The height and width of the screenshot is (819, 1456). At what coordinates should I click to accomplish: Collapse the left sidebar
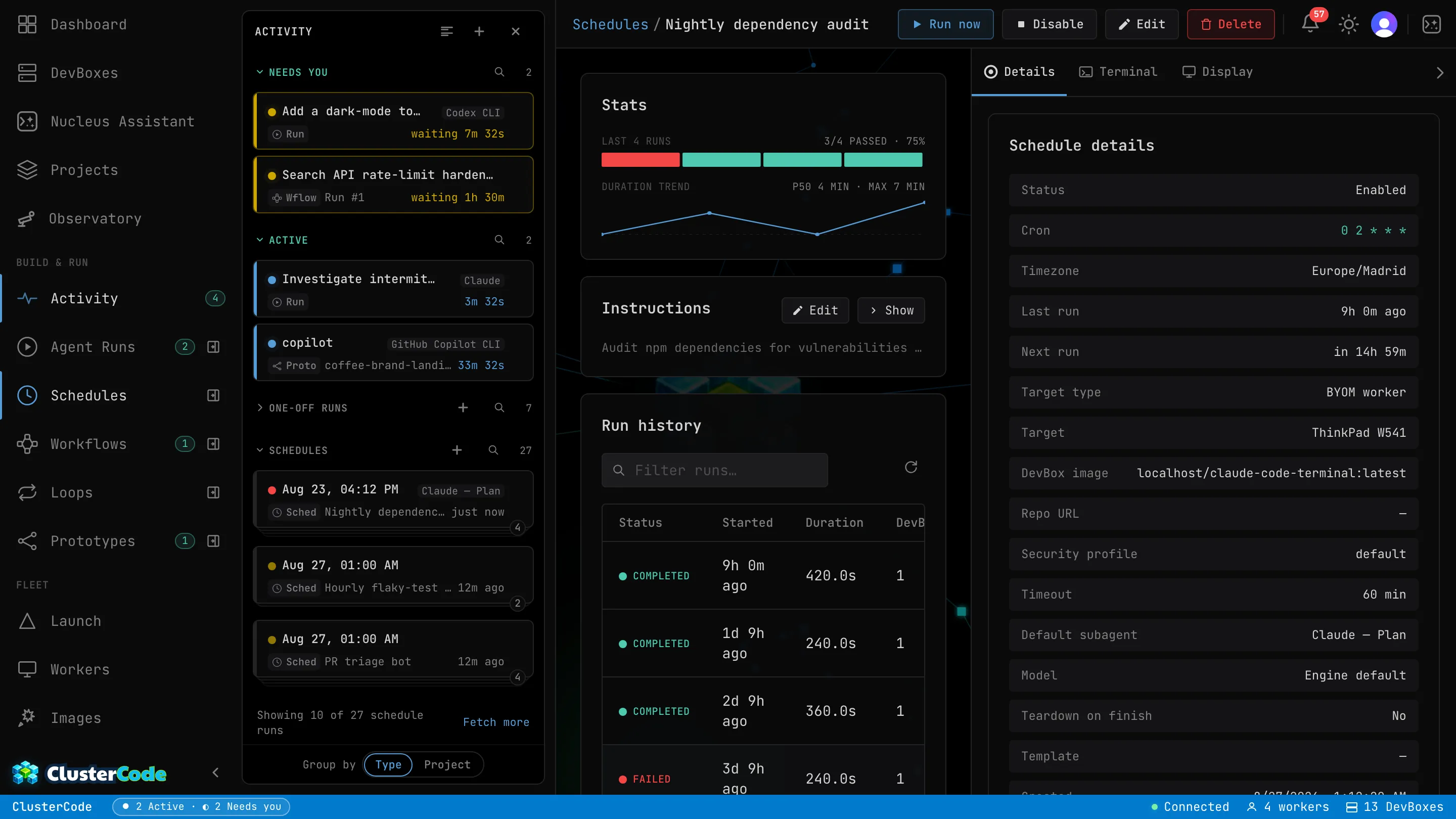(215, 772)
